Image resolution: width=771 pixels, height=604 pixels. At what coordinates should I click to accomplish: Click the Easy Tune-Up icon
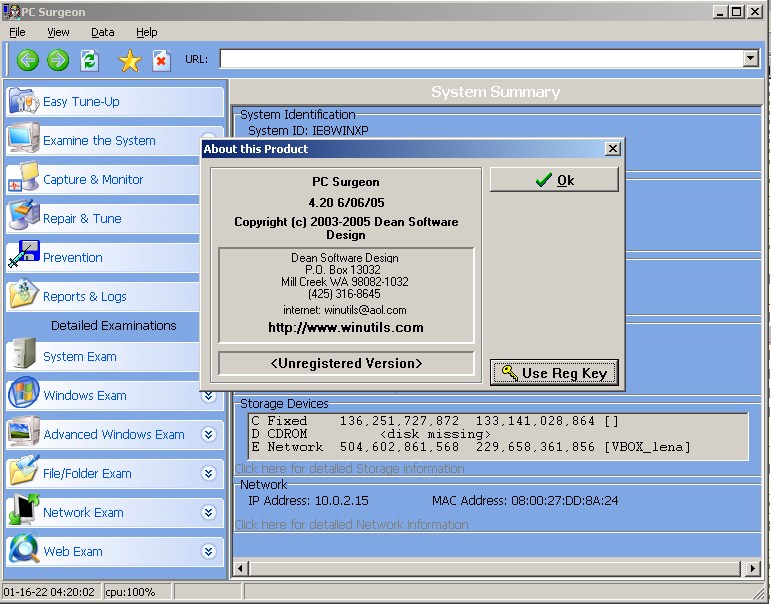pyautogui.click(x=24, y=101)
